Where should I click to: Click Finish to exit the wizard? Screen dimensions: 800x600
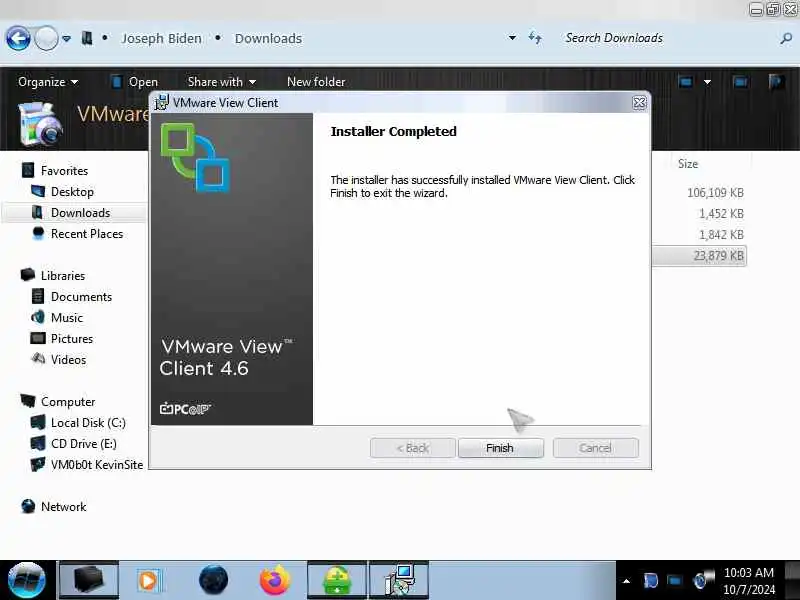(501, 448)
